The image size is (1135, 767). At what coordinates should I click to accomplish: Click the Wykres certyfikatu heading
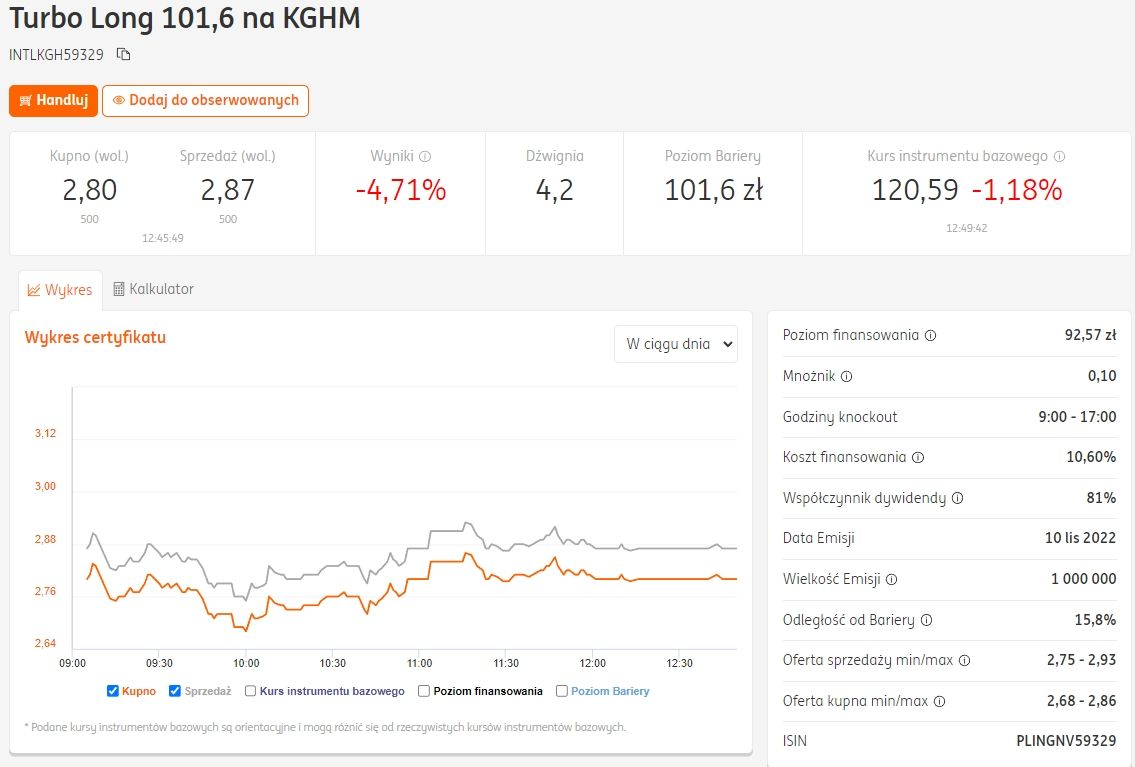(x=96, y=338)
